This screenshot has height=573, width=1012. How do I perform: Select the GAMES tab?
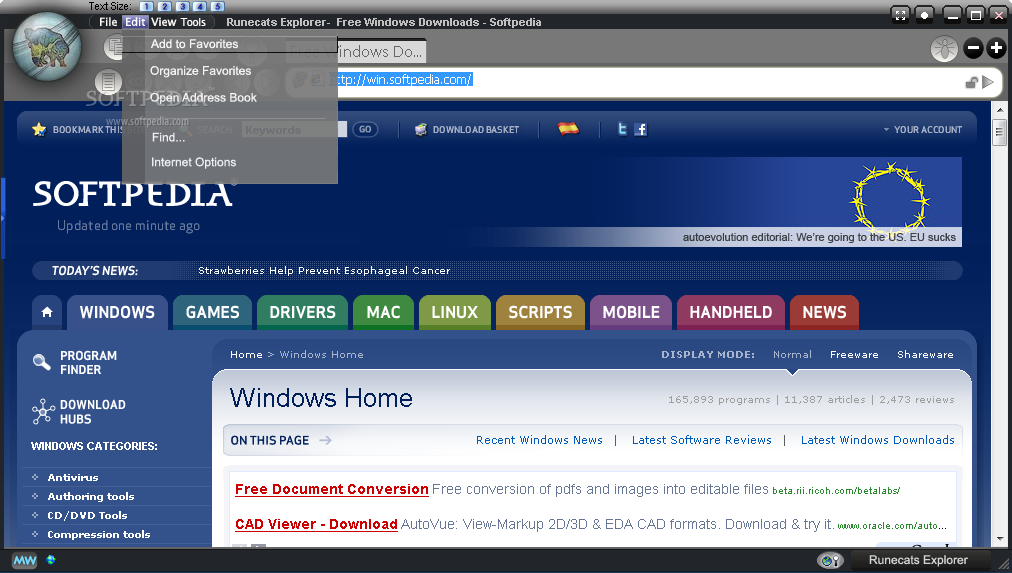coord(212,312)
